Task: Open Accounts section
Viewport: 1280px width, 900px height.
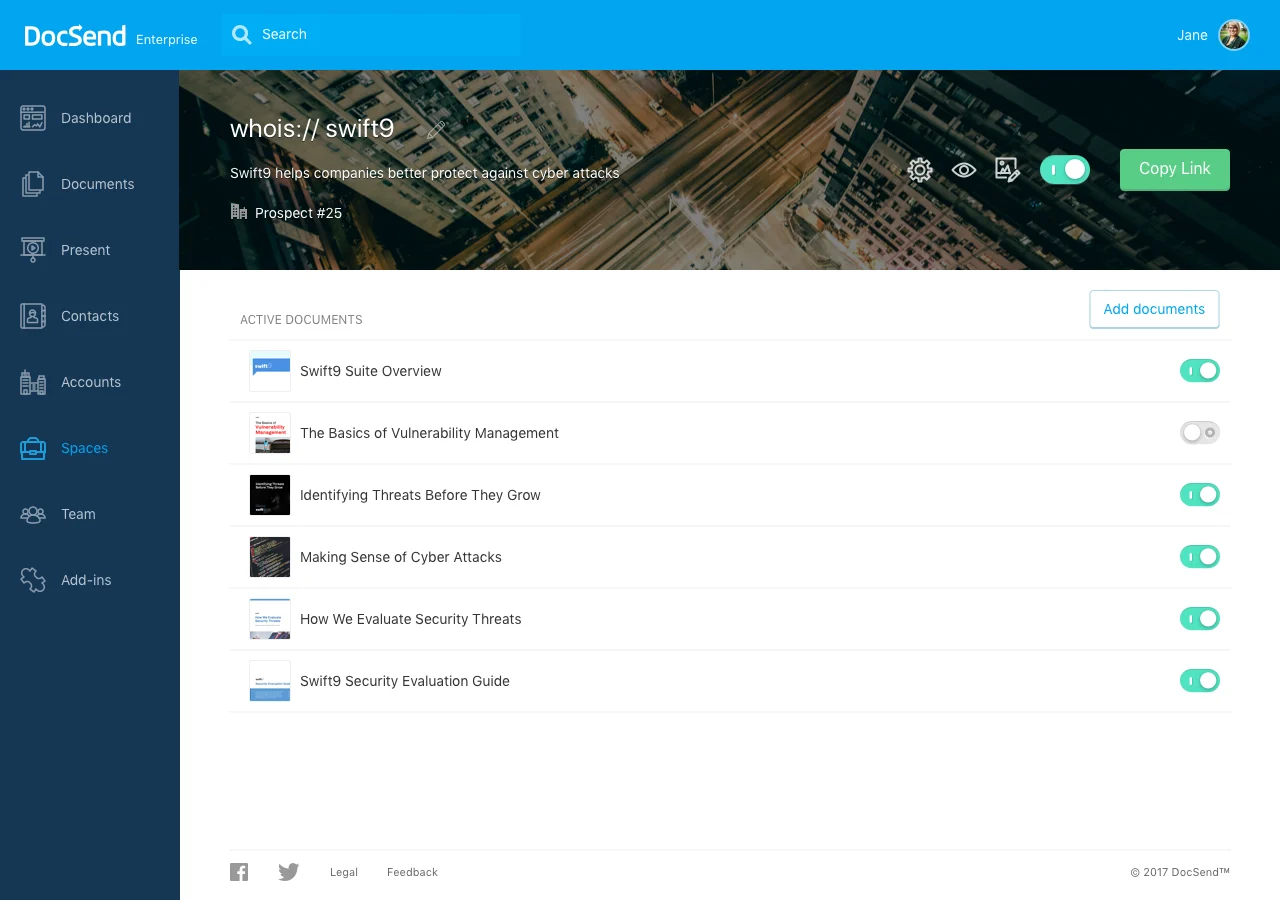Action: pos(90,382)
